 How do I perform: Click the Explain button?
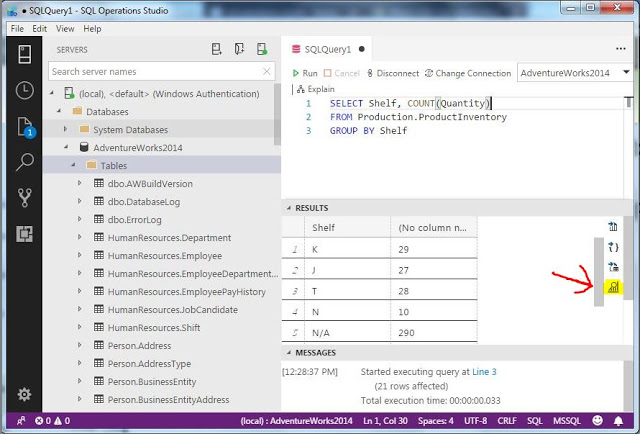[x=316, y=89]
